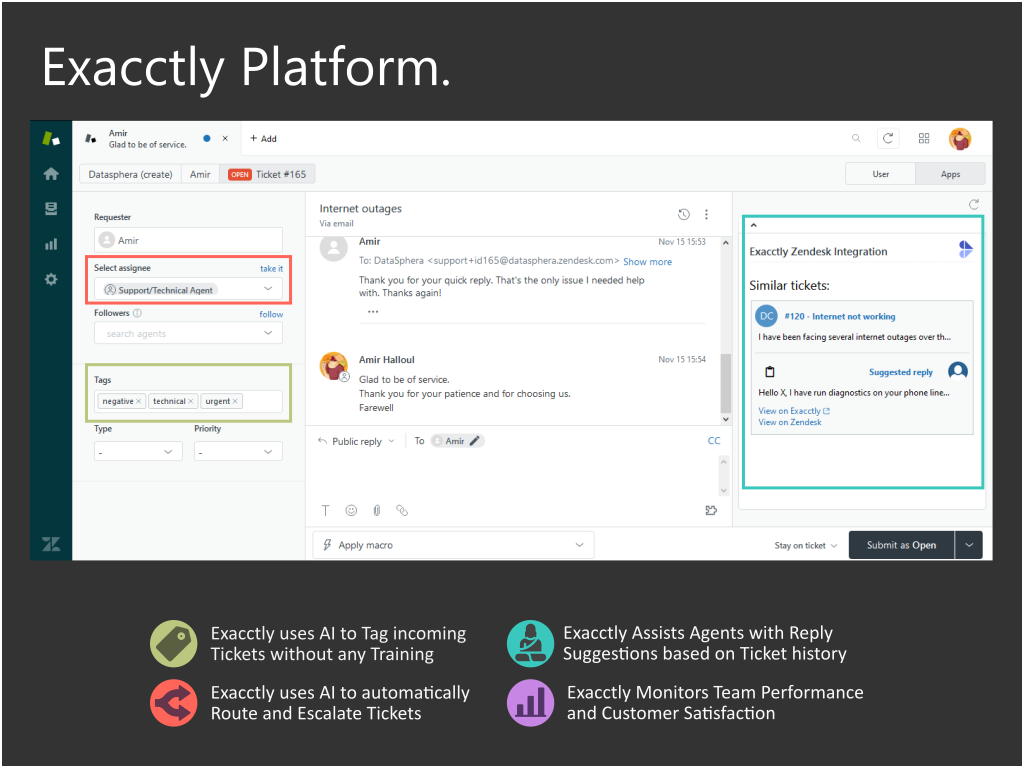Show ticket events history icon
This screenshot has height=768, width=1024.
[683, 214]
